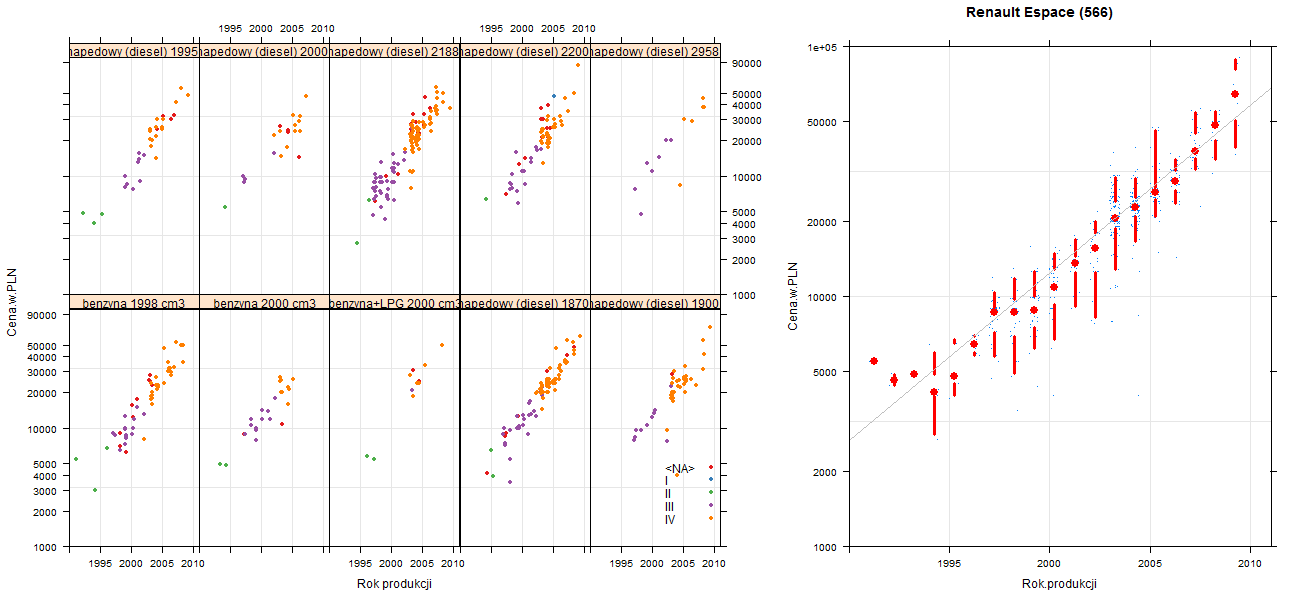Click the "IV" legend label
Image resolution: width=1300 pixels, height=600 pixels.
[x=670, y=519]
